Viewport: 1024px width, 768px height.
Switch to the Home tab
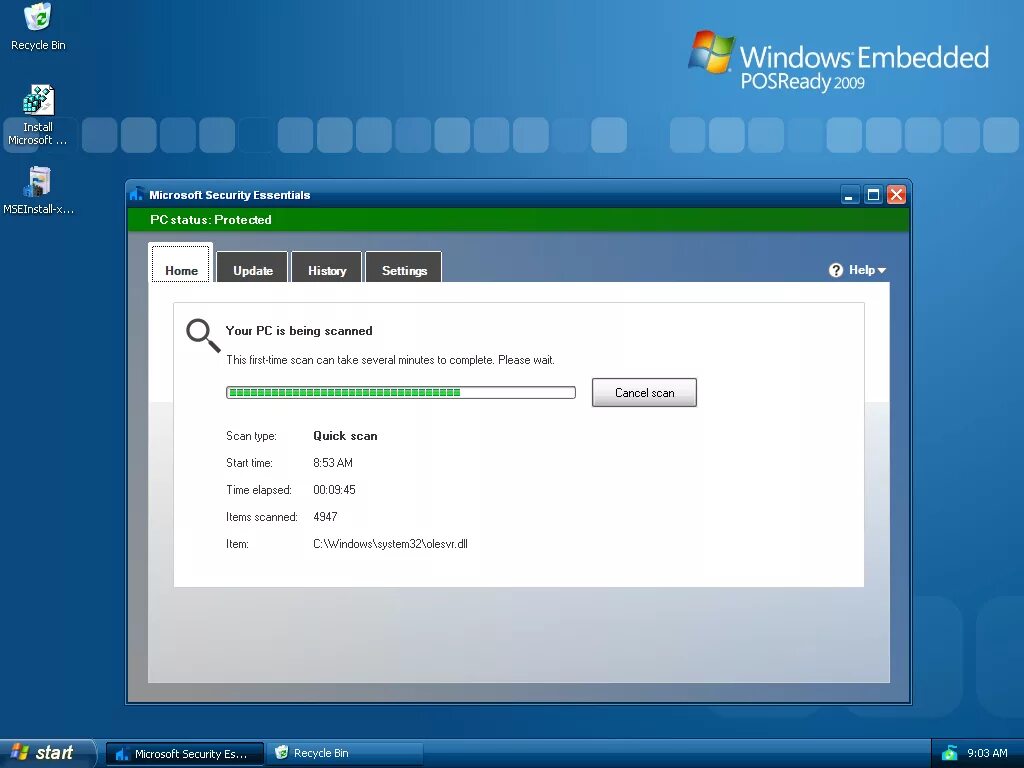[x=181, y=264]
